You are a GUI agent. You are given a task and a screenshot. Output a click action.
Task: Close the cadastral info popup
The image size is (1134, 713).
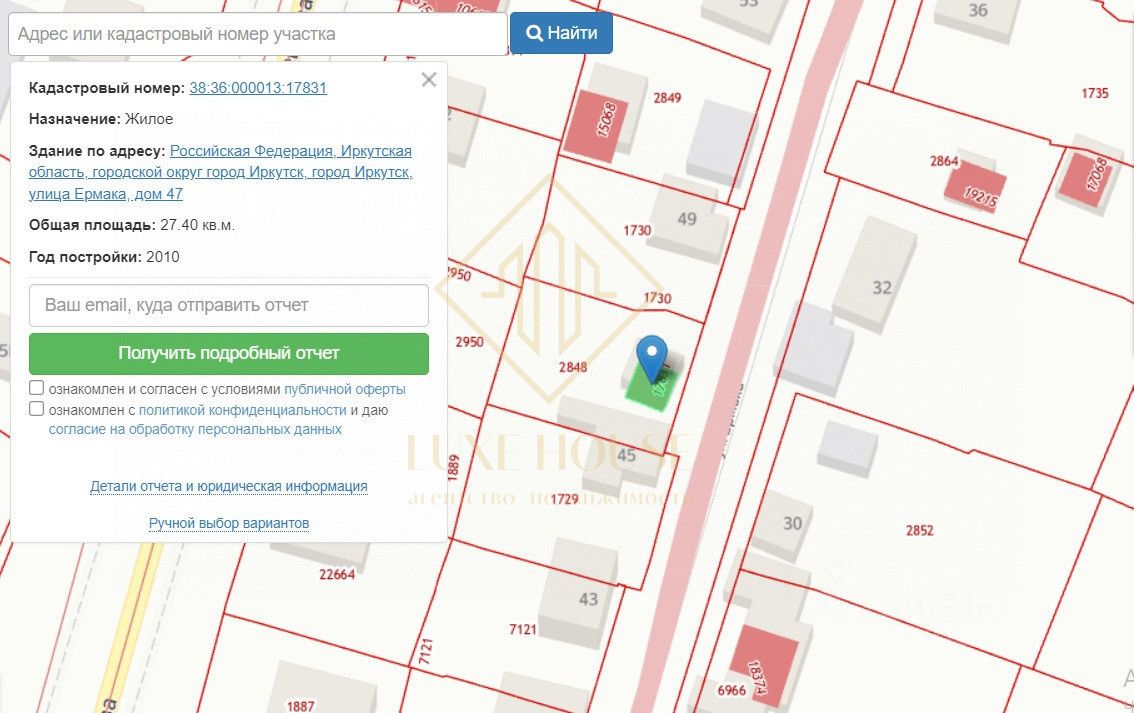[x=429, y=80]
